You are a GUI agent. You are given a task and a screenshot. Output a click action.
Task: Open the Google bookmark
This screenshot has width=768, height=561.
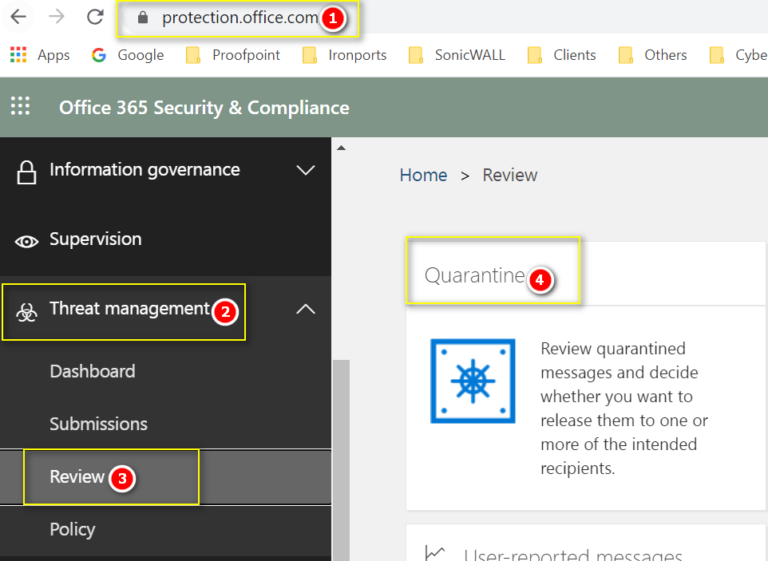(x=127, y=55)
